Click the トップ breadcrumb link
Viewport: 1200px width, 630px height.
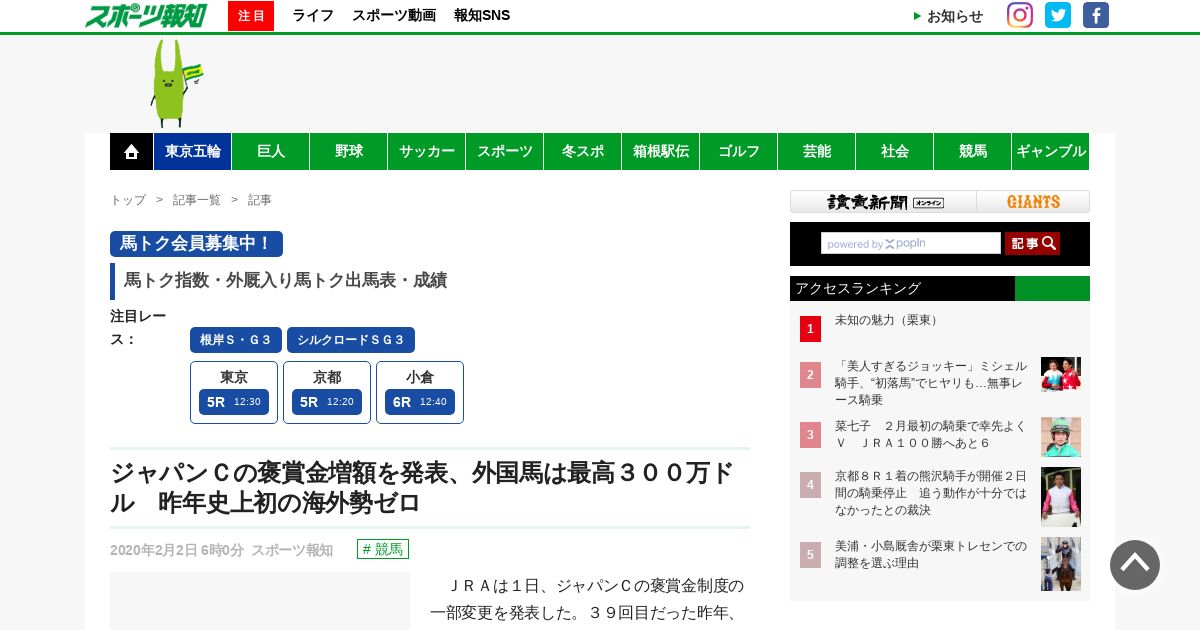point(128,200)
